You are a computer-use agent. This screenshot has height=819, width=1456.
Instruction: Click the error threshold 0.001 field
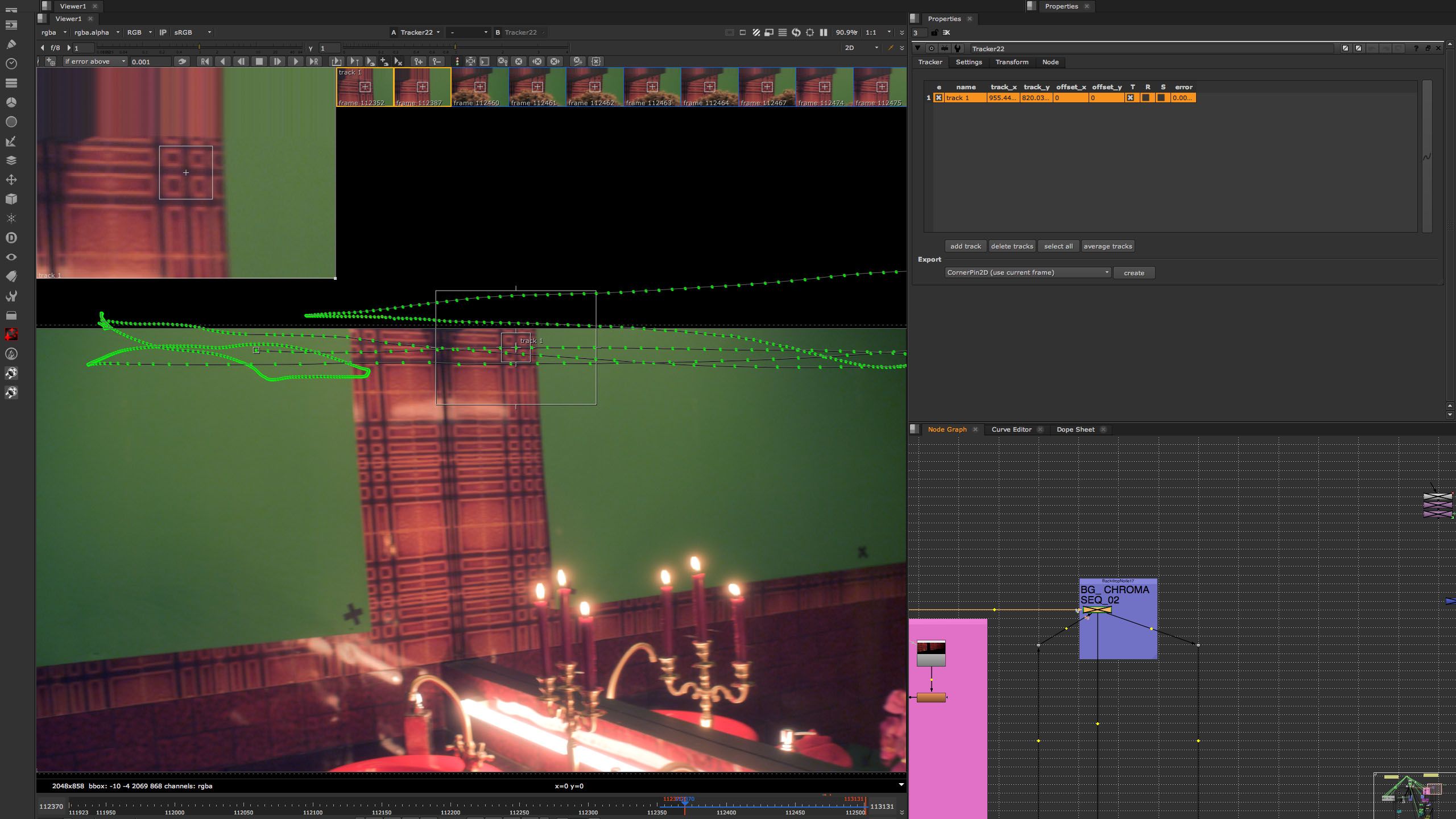150,61
